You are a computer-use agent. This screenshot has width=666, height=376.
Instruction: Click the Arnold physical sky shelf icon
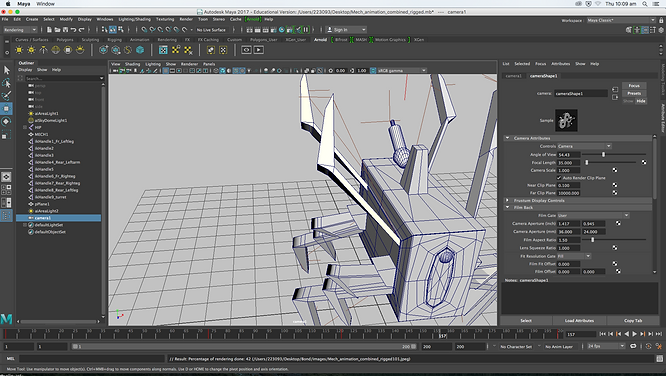coord(80,50)
